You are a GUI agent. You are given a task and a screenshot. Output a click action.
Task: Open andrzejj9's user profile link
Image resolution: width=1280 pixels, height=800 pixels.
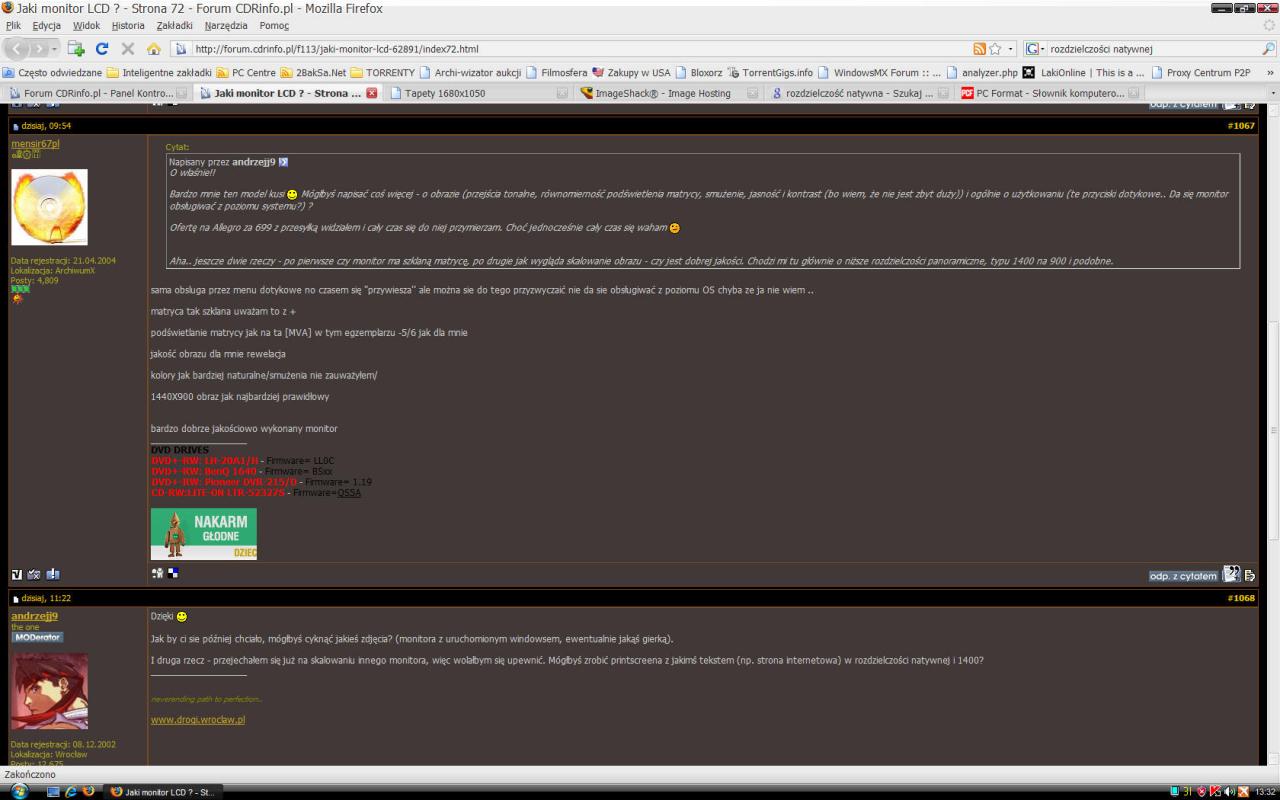(34, 616)
